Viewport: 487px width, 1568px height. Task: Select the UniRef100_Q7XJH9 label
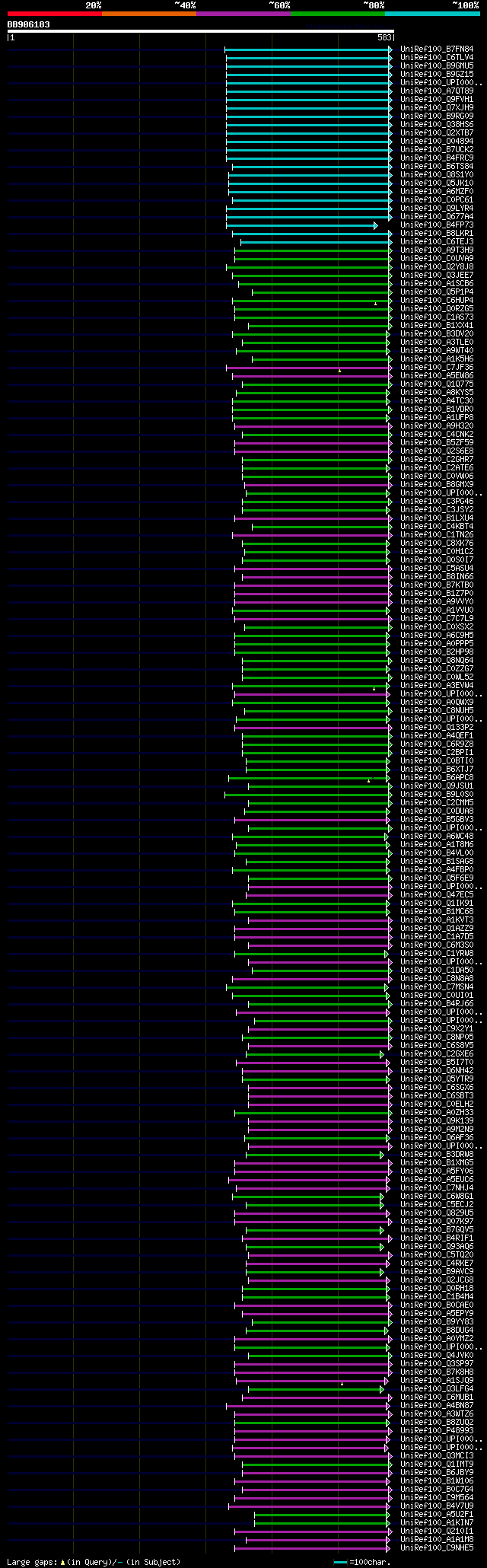point(437,108)
